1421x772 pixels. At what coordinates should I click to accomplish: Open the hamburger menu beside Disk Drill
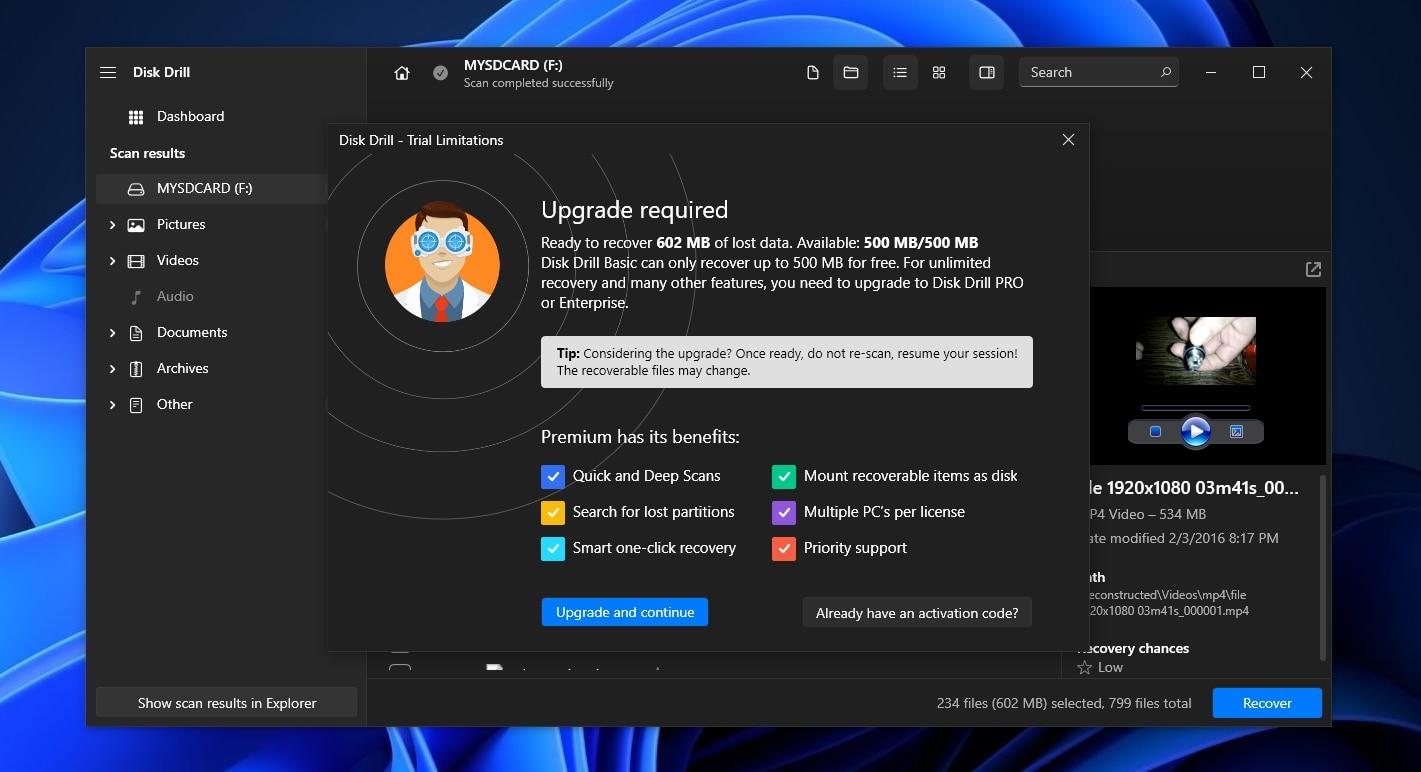pos(107,71)
